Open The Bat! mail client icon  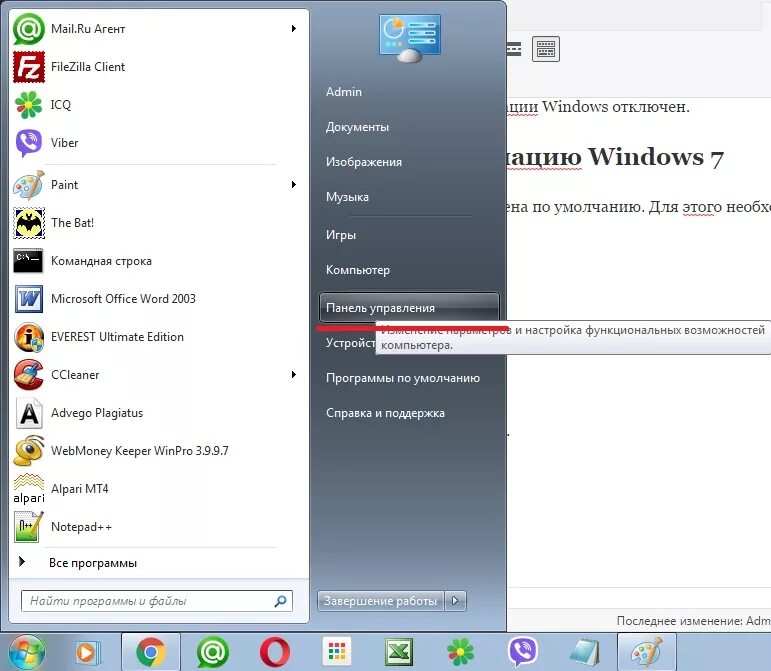click(x=29, y=223)
